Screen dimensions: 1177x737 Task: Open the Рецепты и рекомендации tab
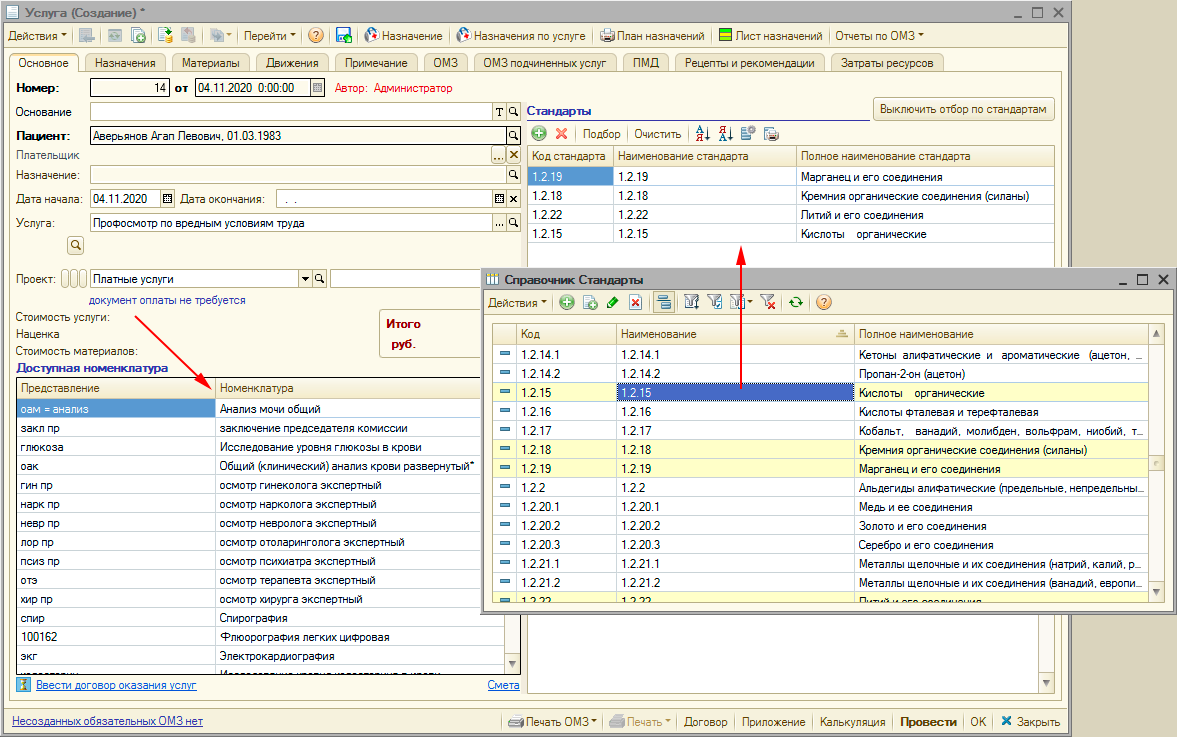click(750, 63)
